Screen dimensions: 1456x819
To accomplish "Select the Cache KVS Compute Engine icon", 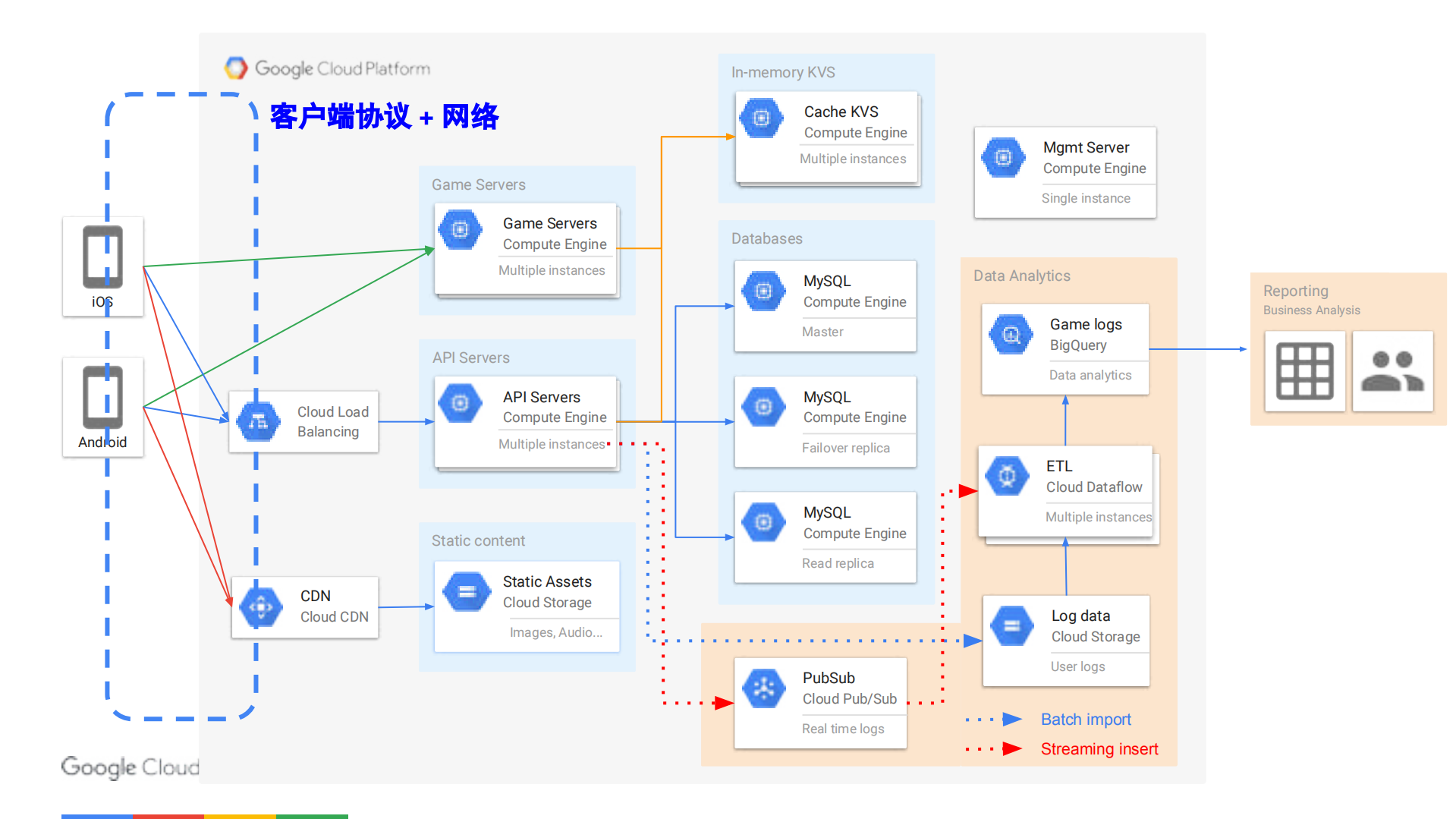I will click(761, 118).
